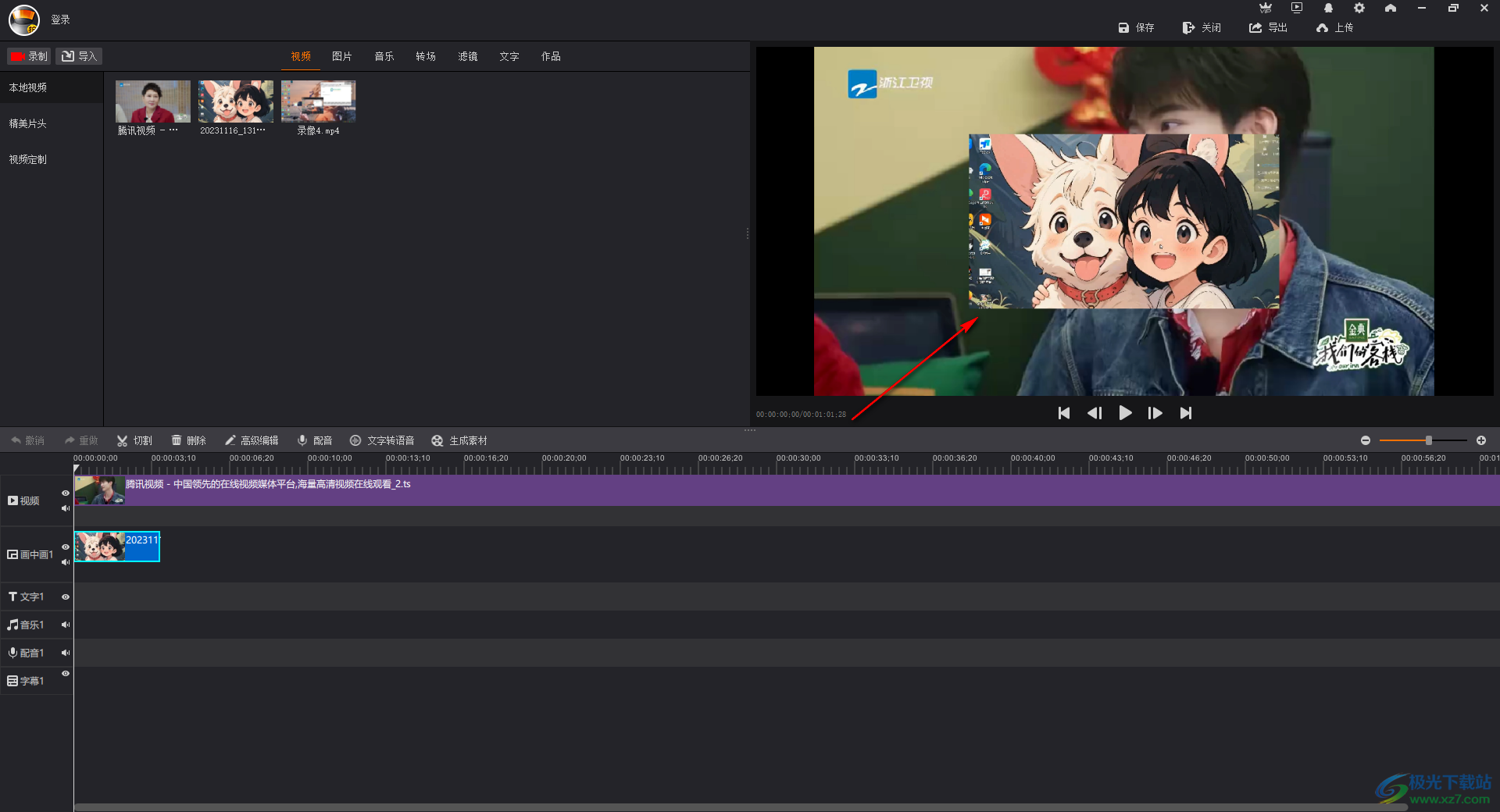
Task: Zoom in timeline with plus icon
Action: (1481, 440)
